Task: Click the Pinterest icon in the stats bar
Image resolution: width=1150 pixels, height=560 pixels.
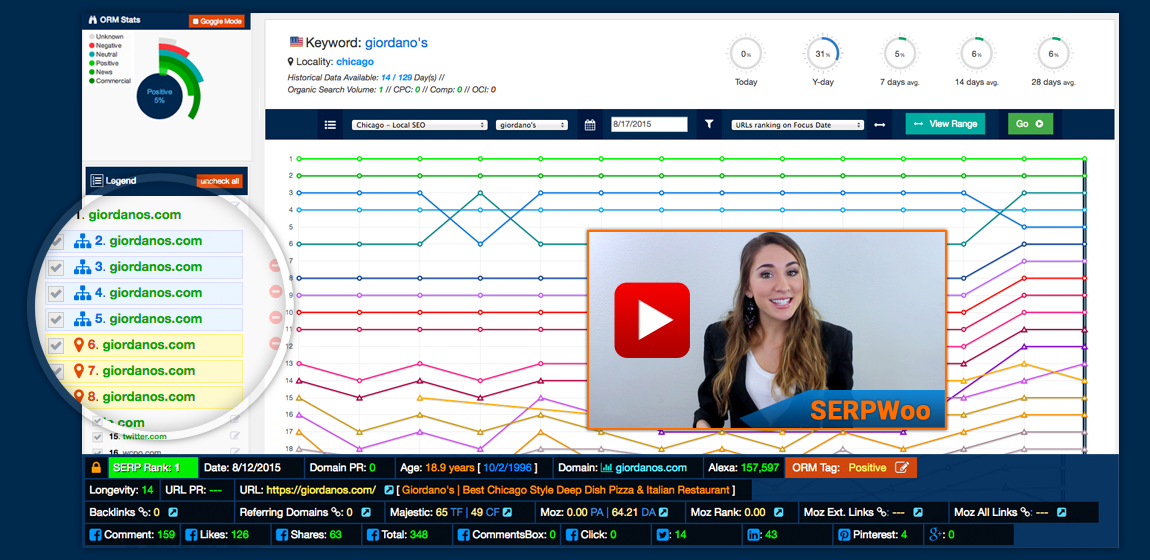Action: tap(845, 535)
